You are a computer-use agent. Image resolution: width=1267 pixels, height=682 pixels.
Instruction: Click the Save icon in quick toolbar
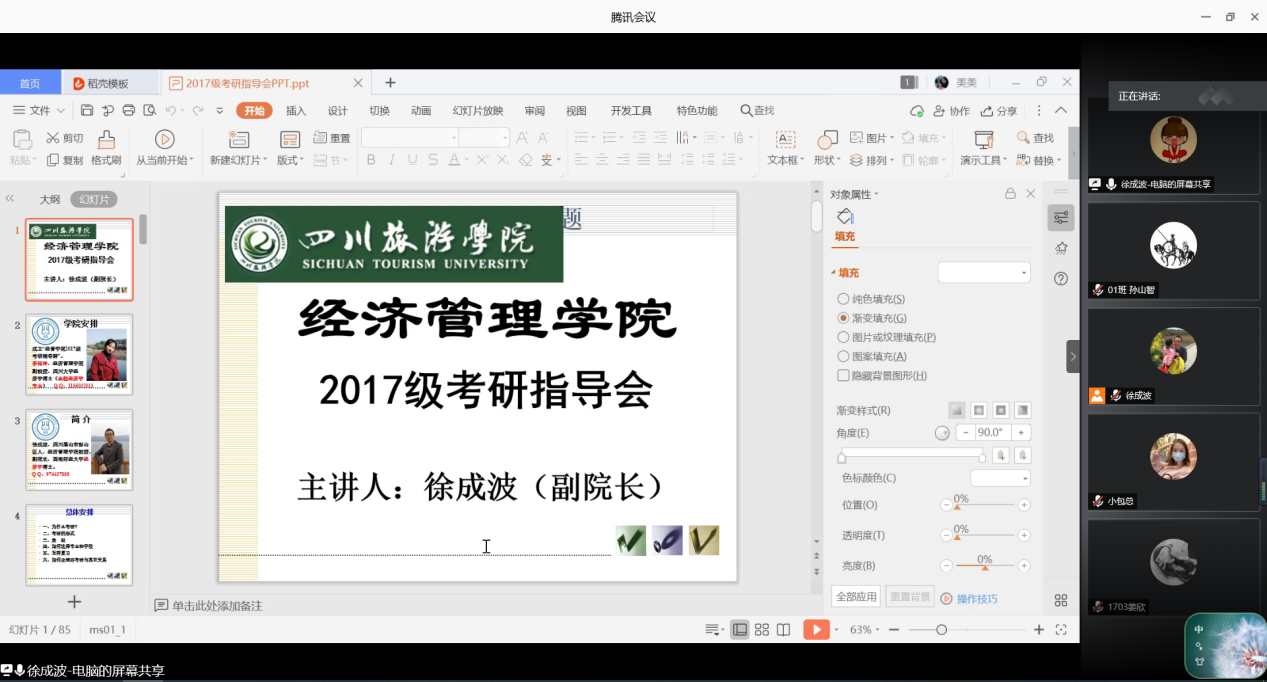click(x=87, y=110)
